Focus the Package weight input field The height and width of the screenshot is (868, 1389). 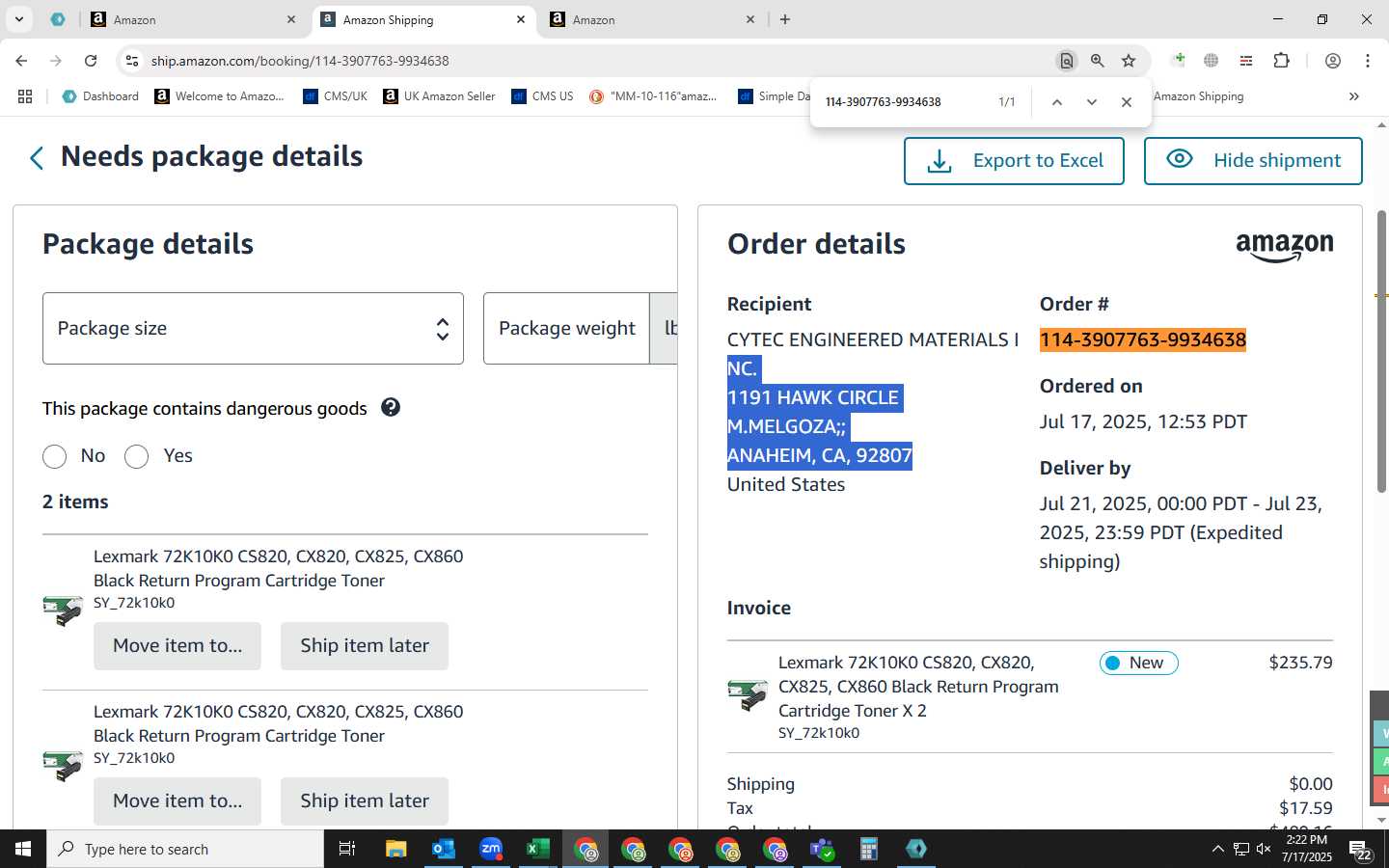tap(566, 329)
